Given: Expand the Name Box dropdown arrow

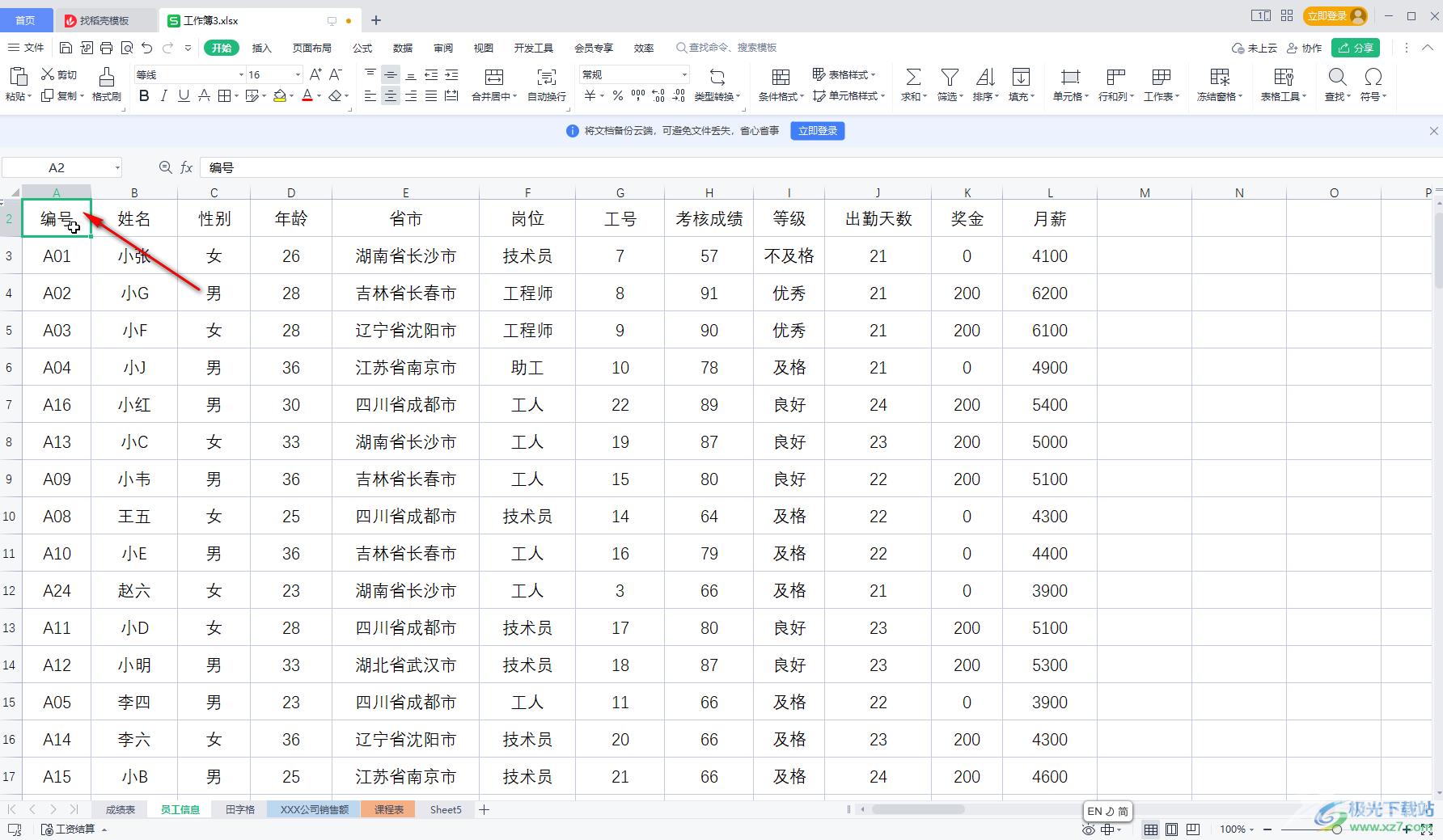Looking at the screenshot, I should [117, 167].
